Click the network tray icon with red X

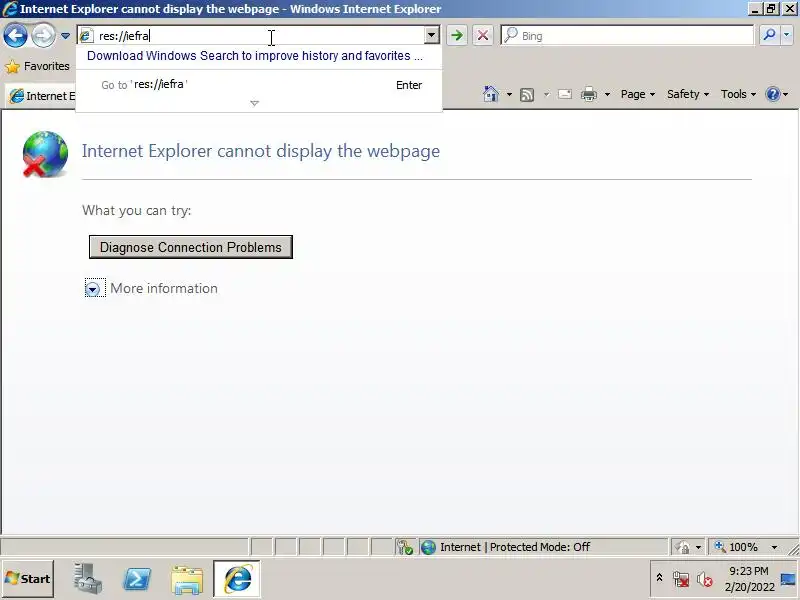[x=681, y=580]
